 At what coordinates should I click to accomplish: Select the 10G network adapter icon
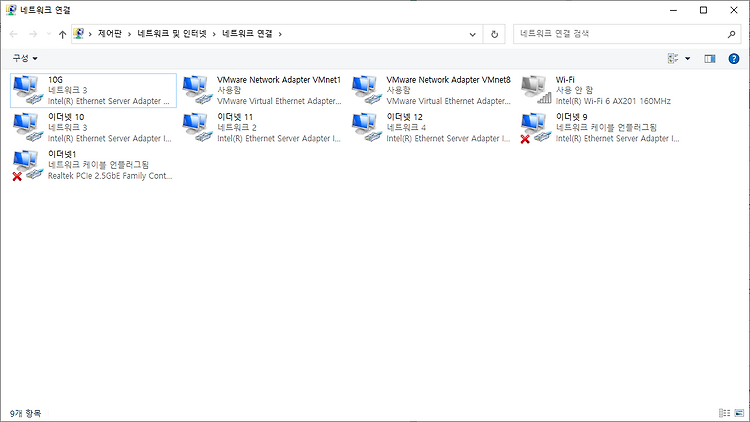point(28,90)
